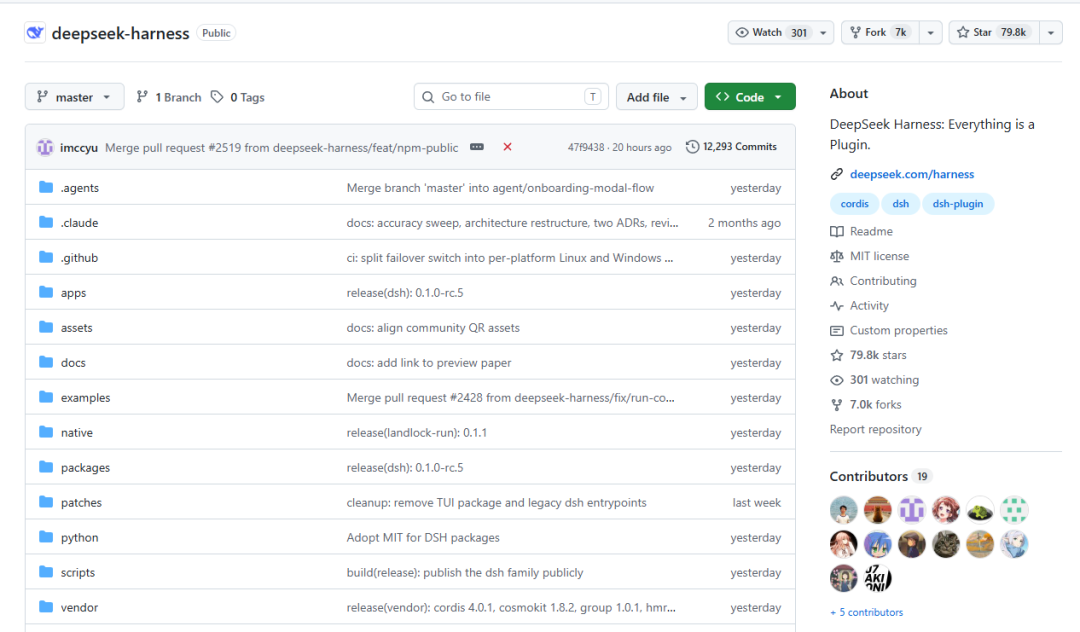Image resolution: width=1080 pixels, height=632 pixels.
Task: Click the link chain icon beside deepseek.com/harness
Action: pos(836,174)
